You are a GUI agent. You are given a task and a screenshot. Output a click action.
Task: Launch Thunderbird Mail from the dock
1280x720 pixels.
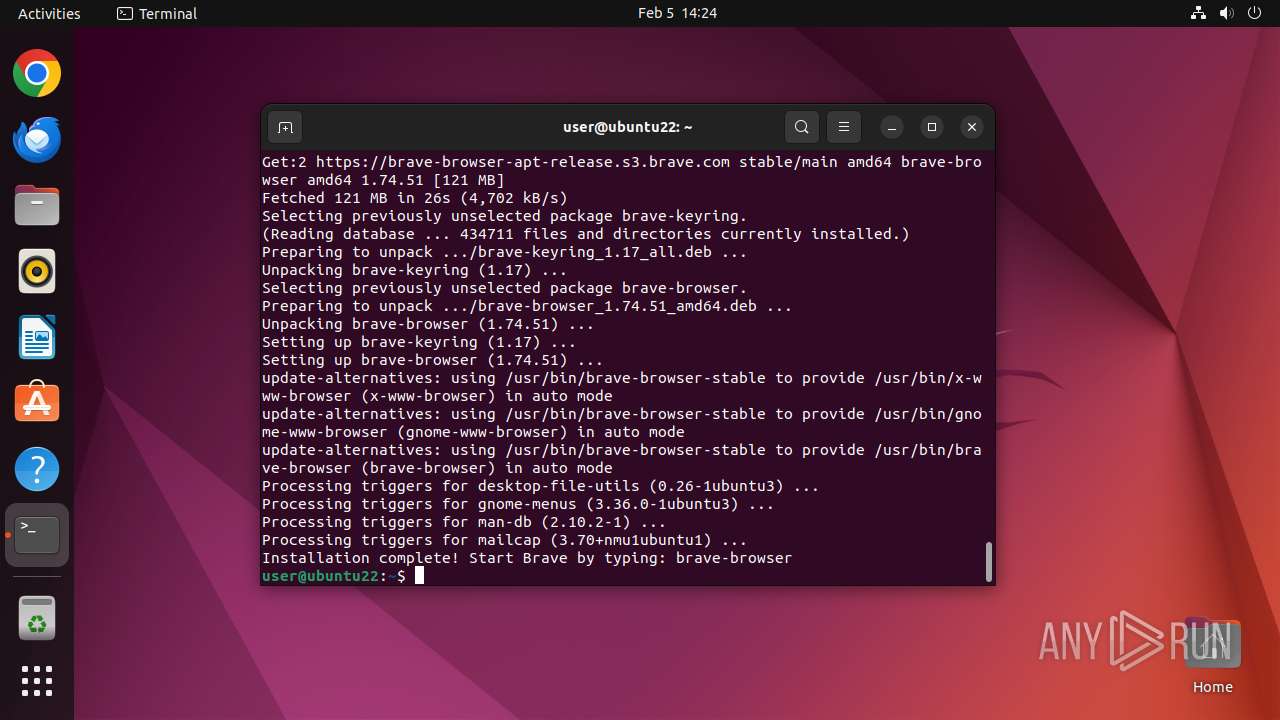coord(37,140)
